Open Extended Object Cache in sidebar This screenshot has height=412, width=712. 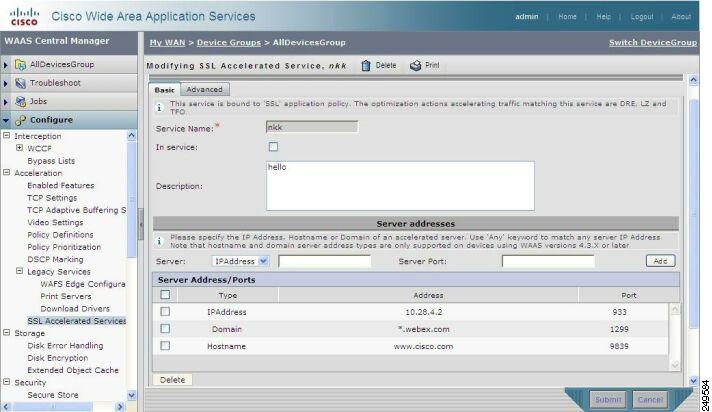(x=73, y=370)
